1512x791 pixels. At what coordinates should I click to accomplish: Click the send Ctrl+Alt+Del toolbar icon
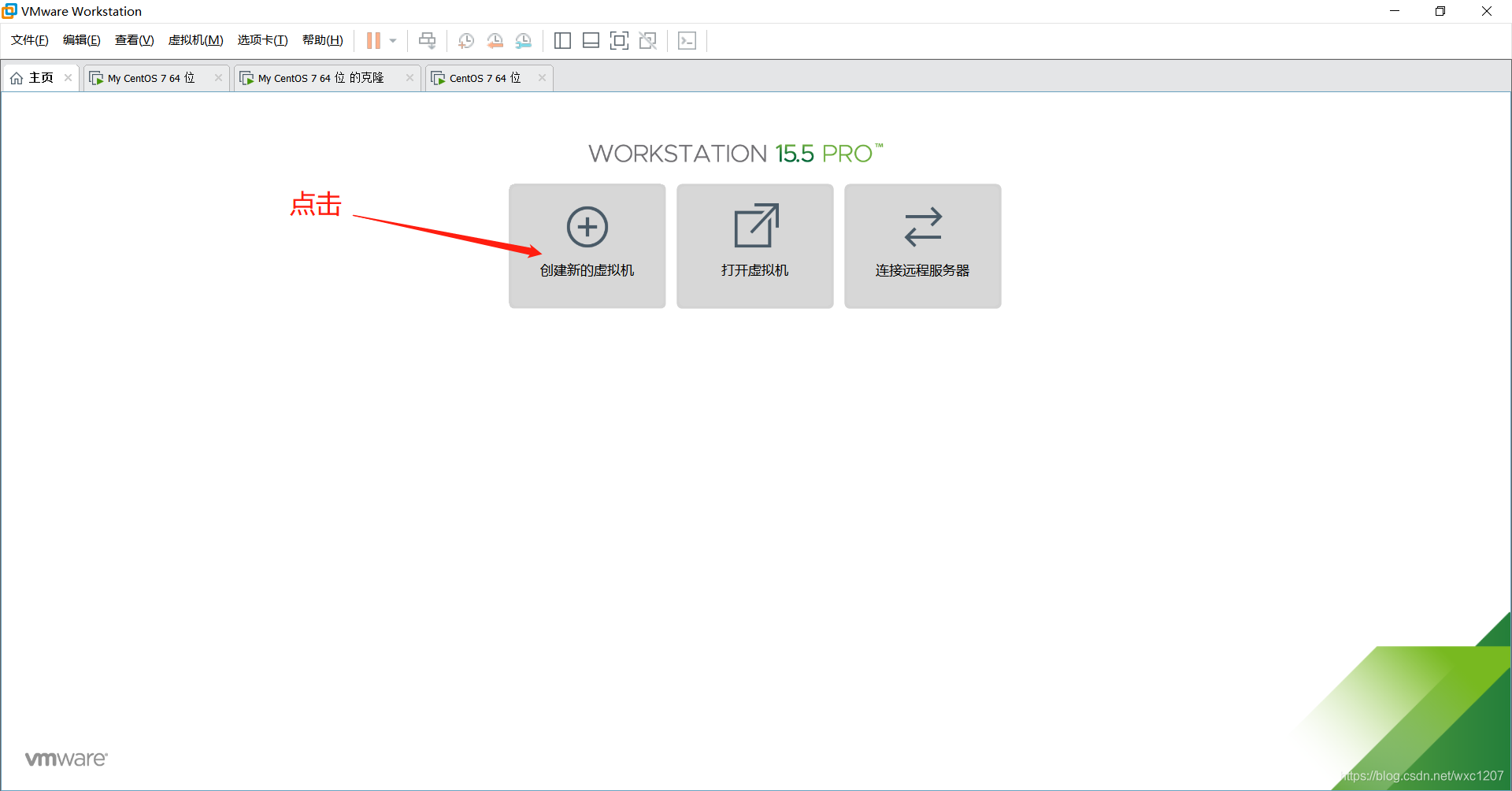(428, 40)
